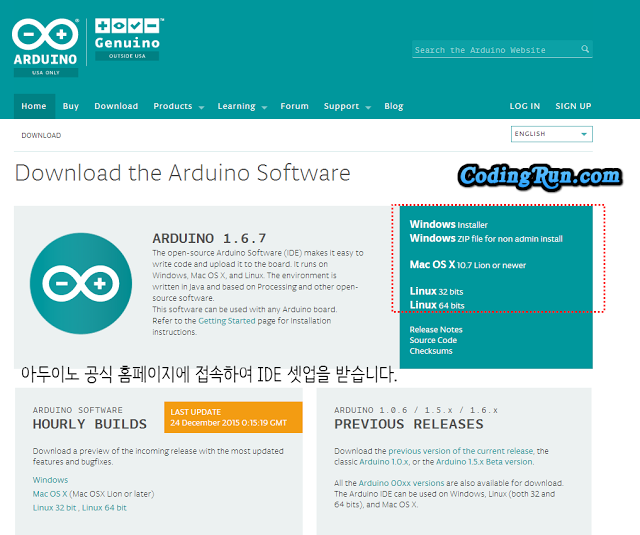
Task: Click the PREVIOUS RELEASES heading
Action: click(x=409, y=424)
